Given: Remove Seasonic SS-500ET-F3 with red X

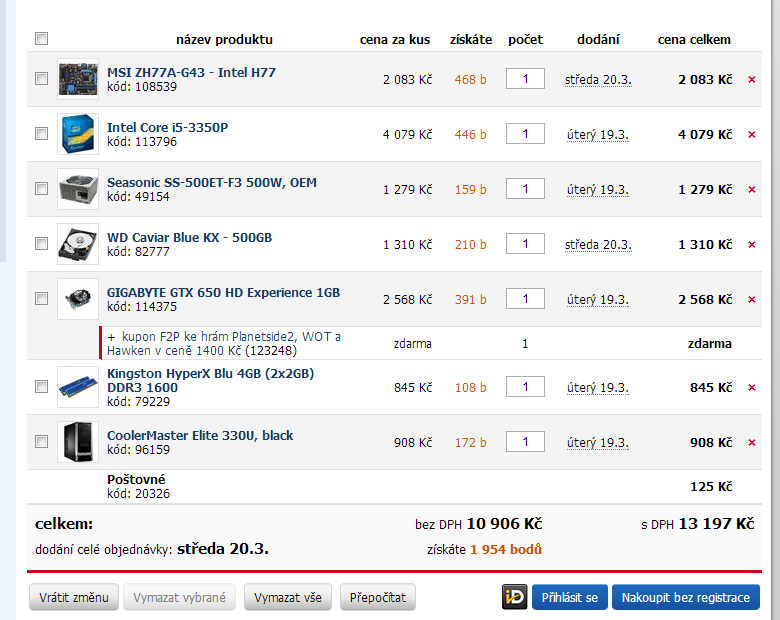Looking at the screenshot, I should click(752, 190).
